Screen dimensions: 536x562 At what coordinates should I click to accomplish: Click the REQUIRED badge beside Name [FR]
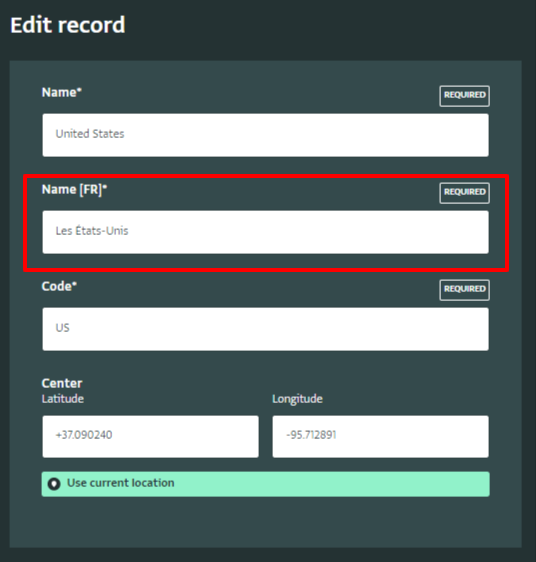[464, 193]
